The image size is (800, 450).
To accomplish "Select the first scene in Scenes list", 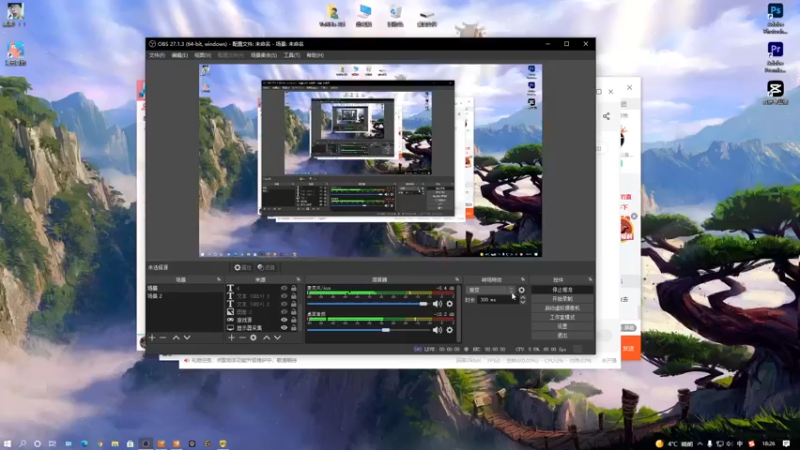I will [185, 288].
